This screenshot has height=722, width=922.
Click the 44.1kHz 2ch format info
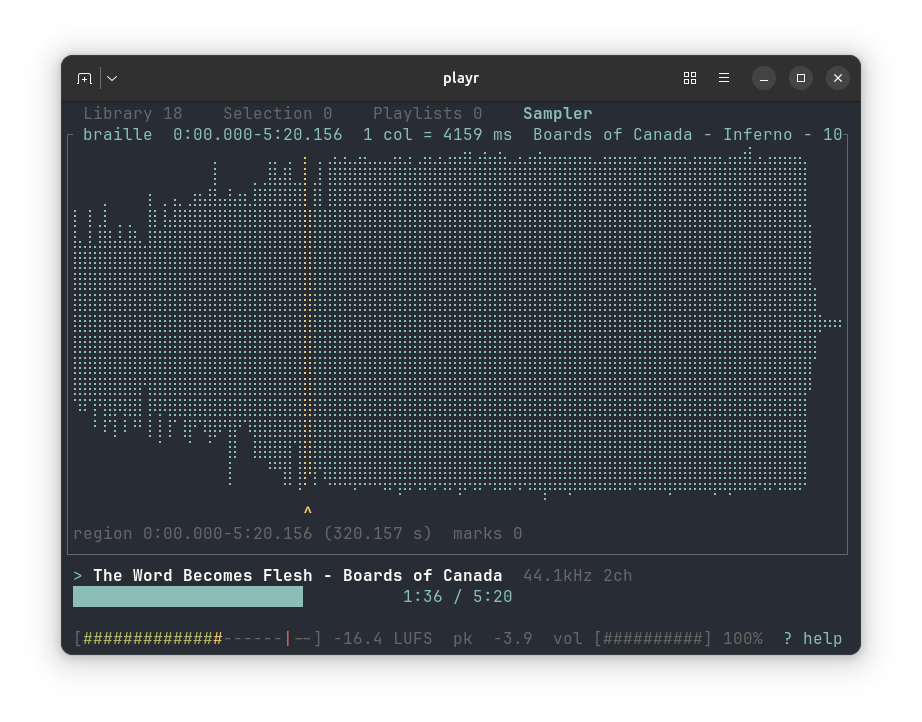577,576
